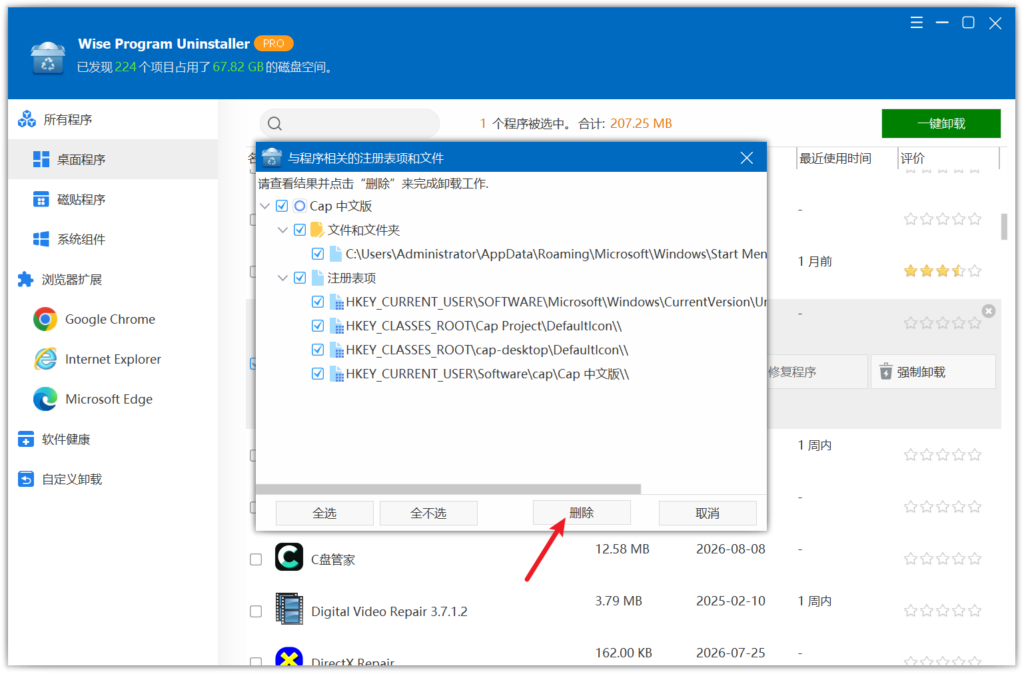This screenshot has width=1024, height=674.
Task: Uncheck the 文件和文件夹 checkbox
Action: [x=300, y=230]
